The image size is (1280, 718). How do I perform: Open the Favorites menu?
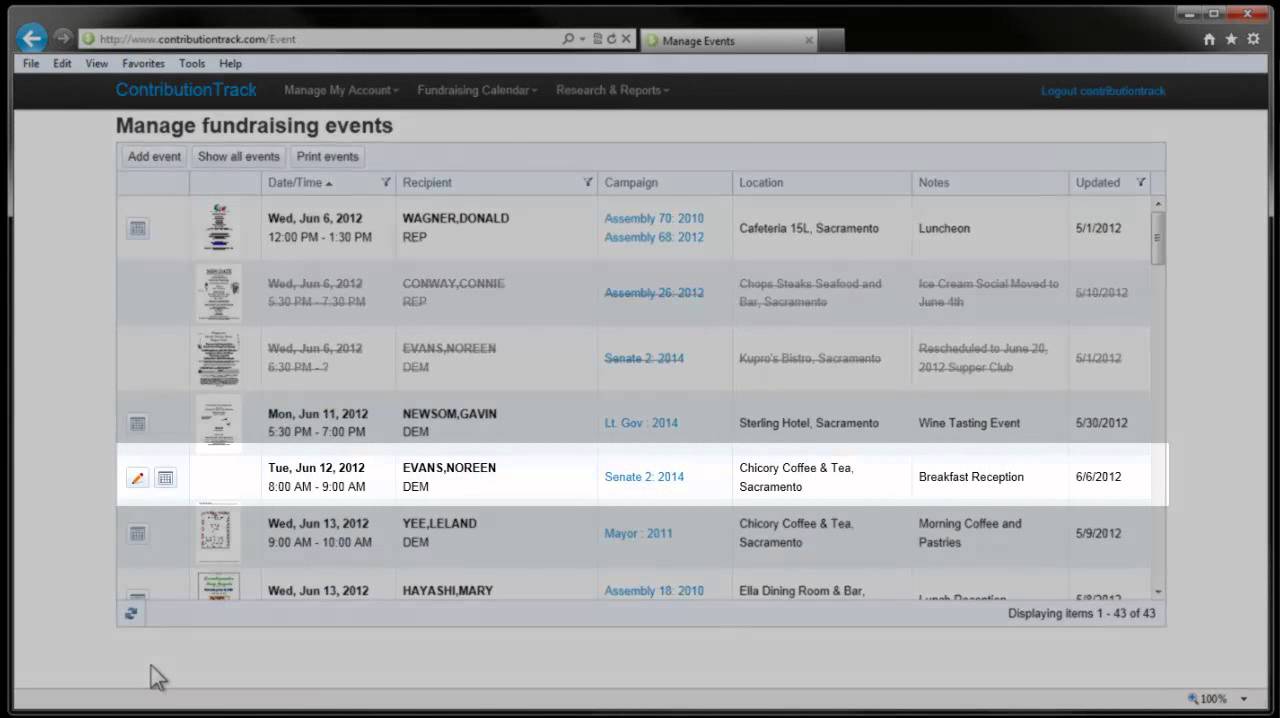click(143, 63)
